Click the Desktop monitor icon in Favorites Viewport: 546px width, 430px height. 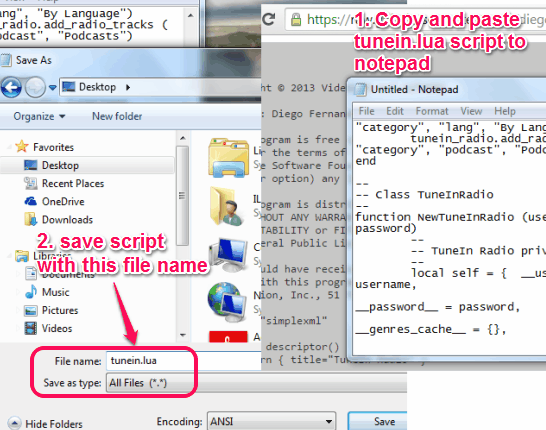(31, 165)
